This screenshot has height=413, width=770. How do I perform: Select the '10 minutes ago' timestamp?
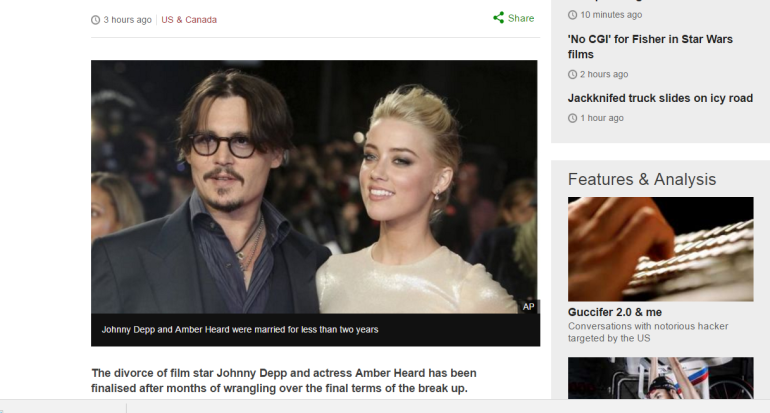pos(611,15)
